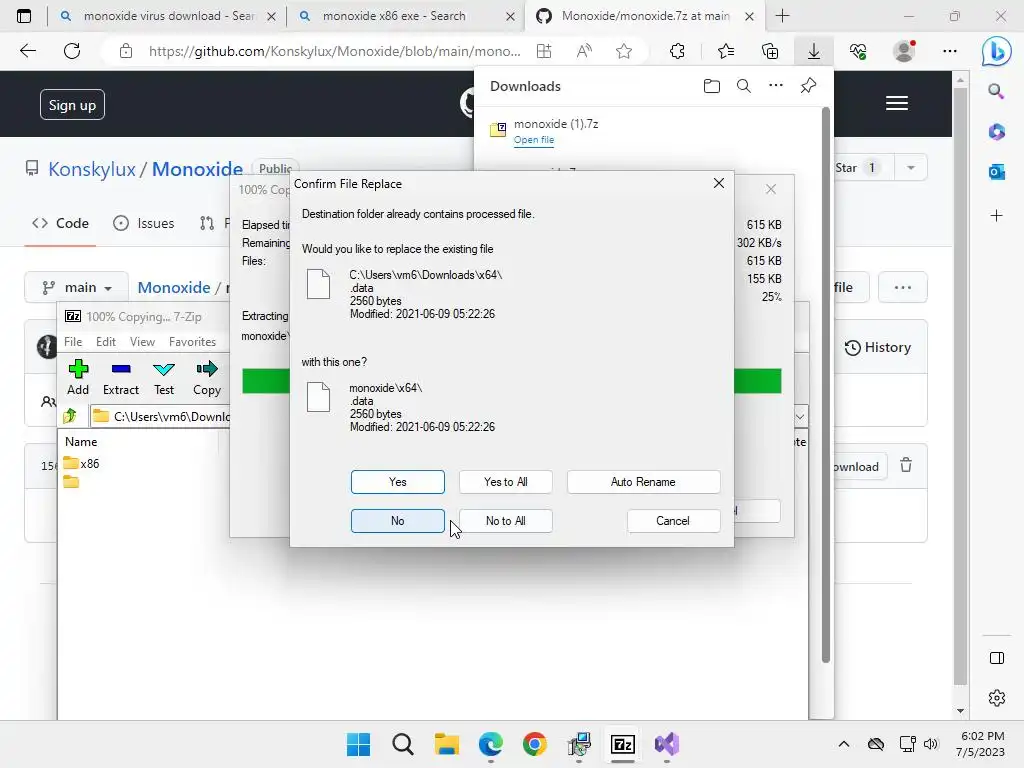Close the Confirm File Replace dialog
The image size is (1024, 768).
[x=718, y=184]
